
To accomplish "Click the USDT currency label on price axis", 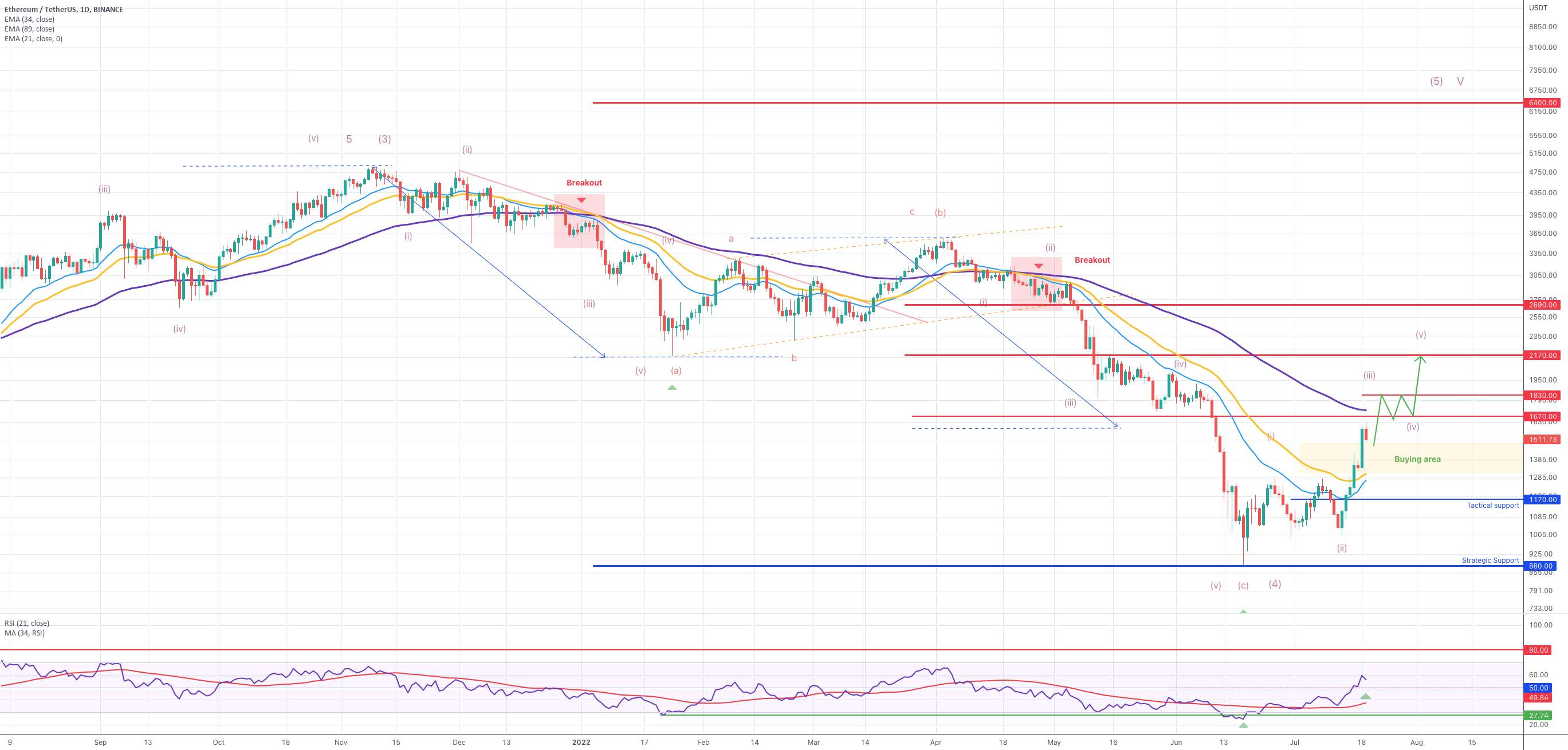I will coord(1538,7).
